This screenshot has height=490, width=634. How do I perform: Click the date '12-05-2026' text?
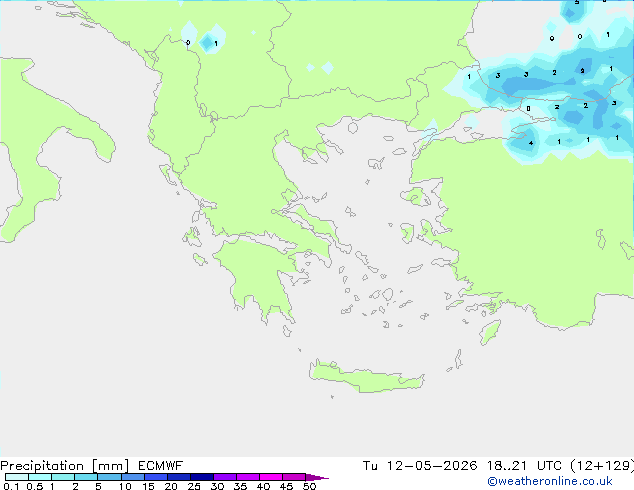[432, 466]
